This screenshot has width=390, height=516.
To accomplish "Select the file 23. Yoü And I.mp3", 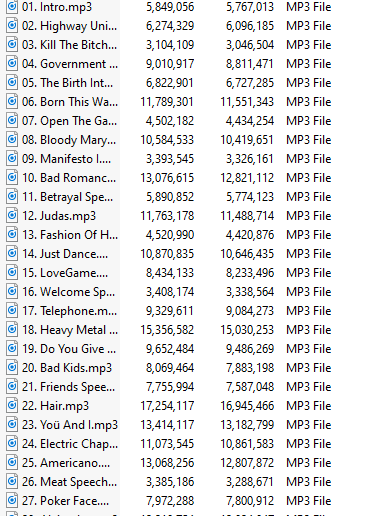I will click(x=70, y=425).
